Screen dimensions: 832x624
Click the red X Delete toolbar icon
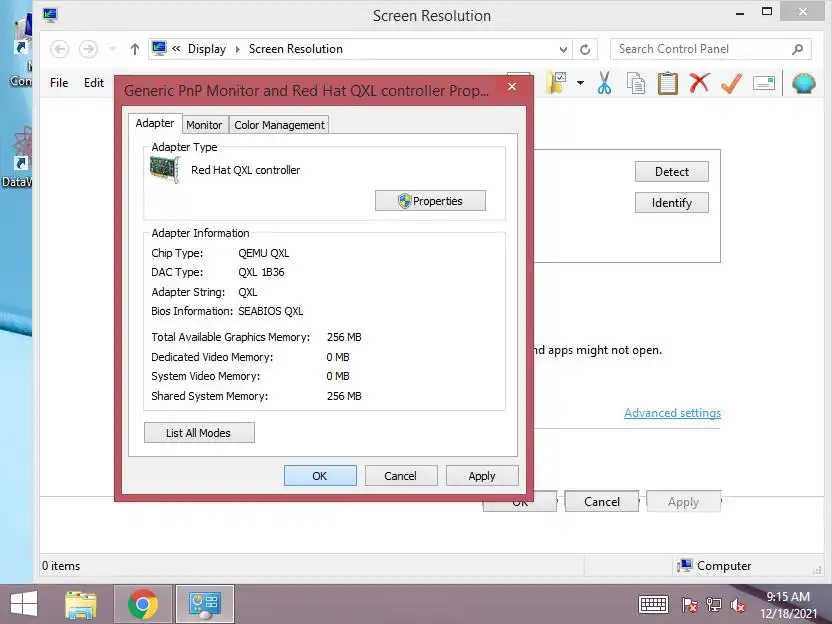[x=699, y=83]
